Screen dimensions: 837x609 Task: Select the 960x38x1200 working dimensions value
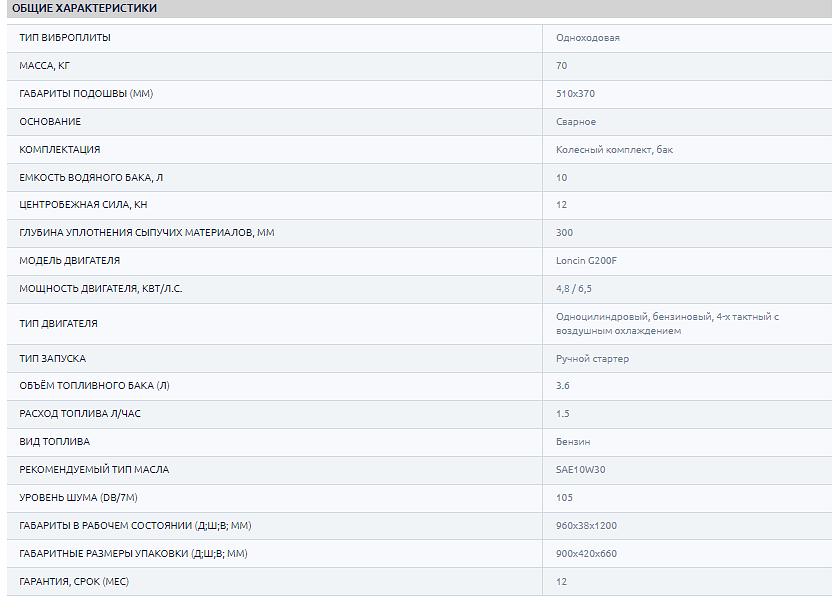pyautogui.click(x=587, y=526)
